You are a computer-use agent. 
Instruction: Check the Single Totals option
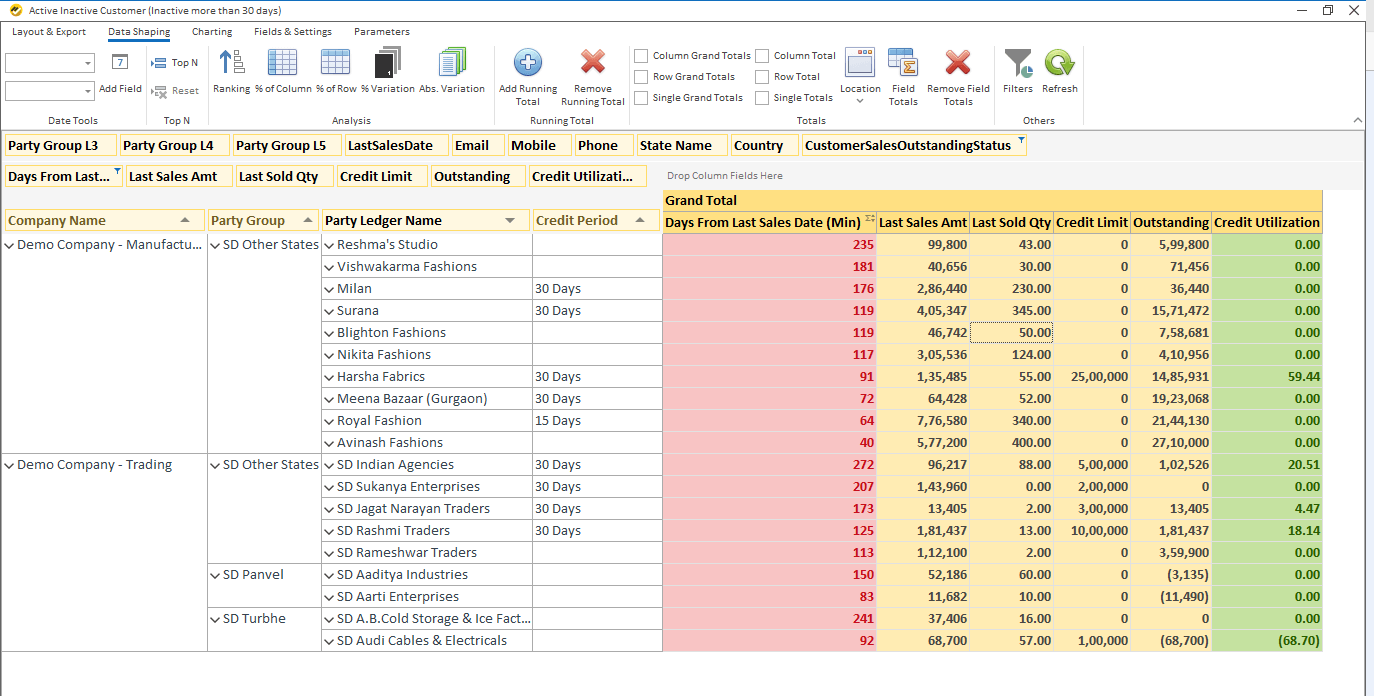click(762, 97)
